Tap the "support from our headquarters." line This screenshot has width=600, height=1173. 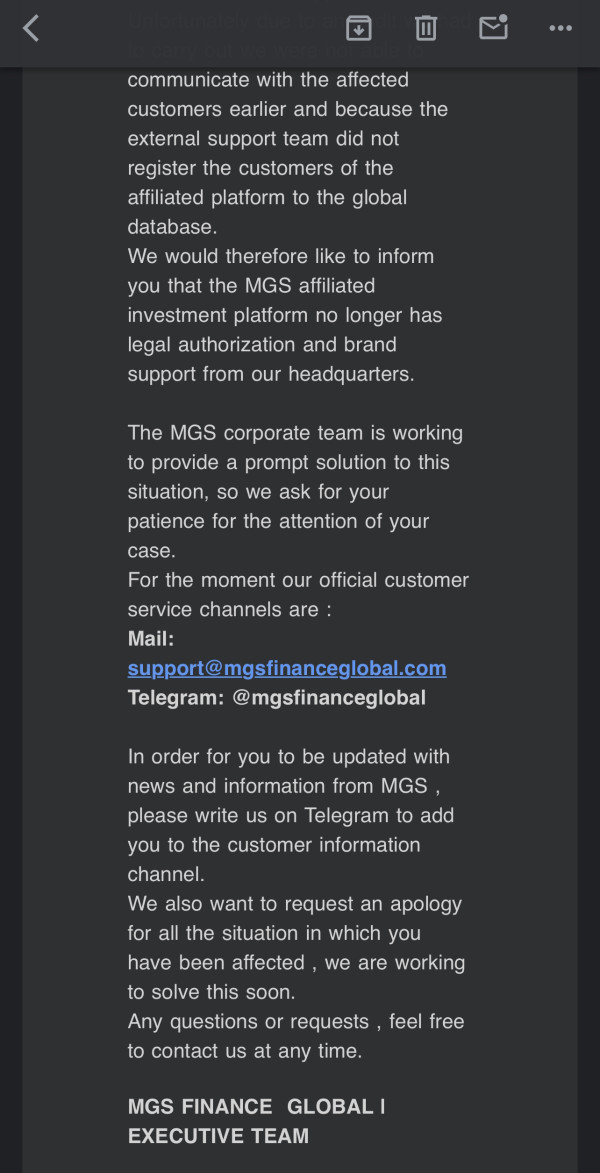pos(271,374)
